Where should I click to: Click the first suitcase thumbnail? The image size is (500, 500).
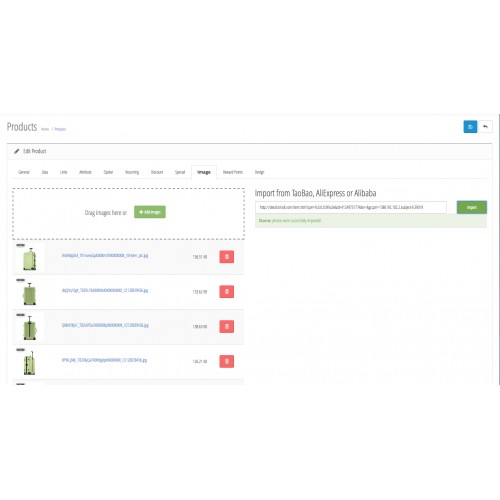click(x=29, y=258)
